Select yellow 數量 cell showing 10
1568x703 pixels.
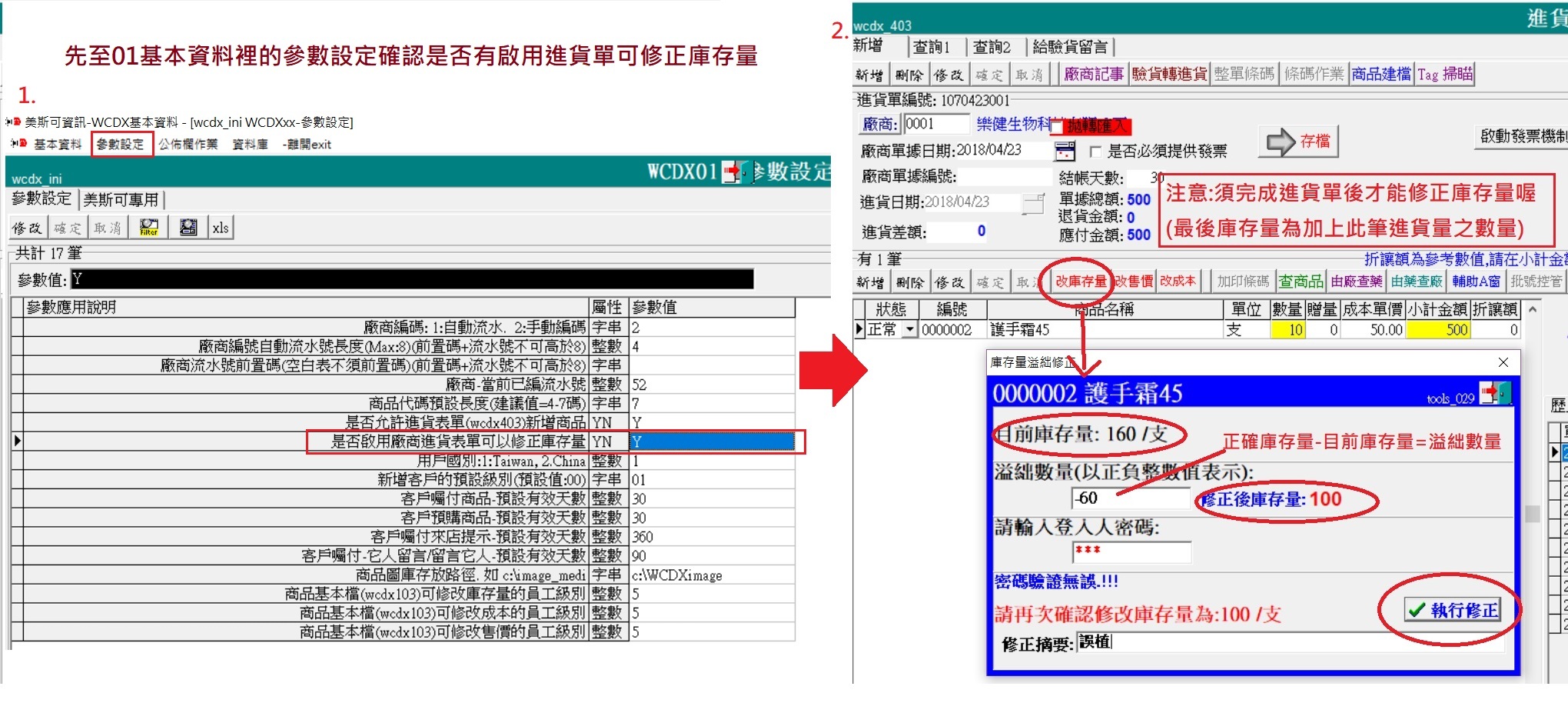(1287, 330)
